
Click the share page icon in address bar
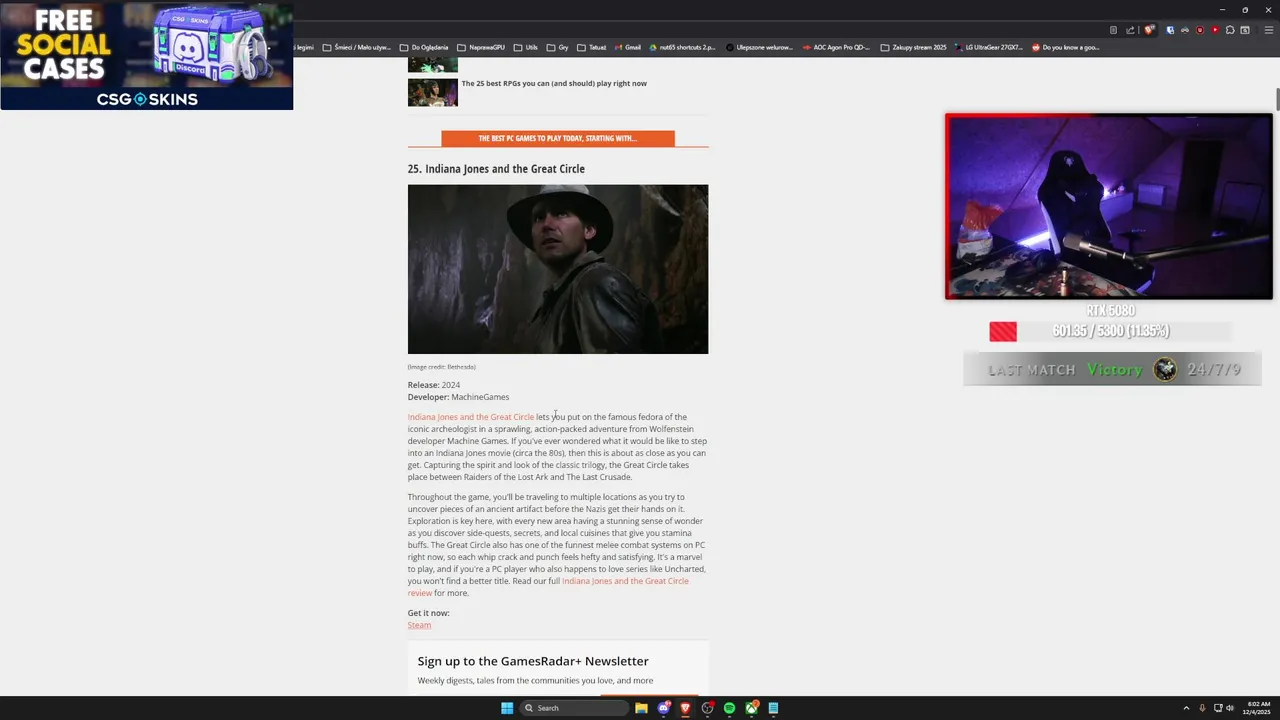pos(1130,30)
